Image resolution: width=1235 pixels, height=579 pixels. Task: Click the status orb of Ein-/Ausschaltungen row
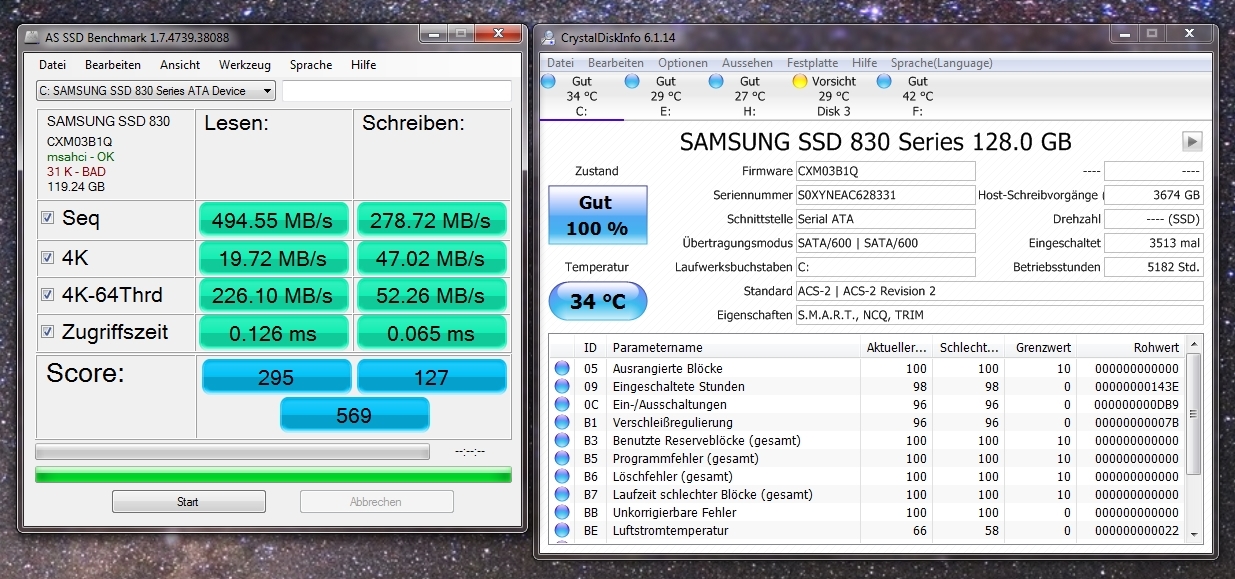tap(562, 404)
